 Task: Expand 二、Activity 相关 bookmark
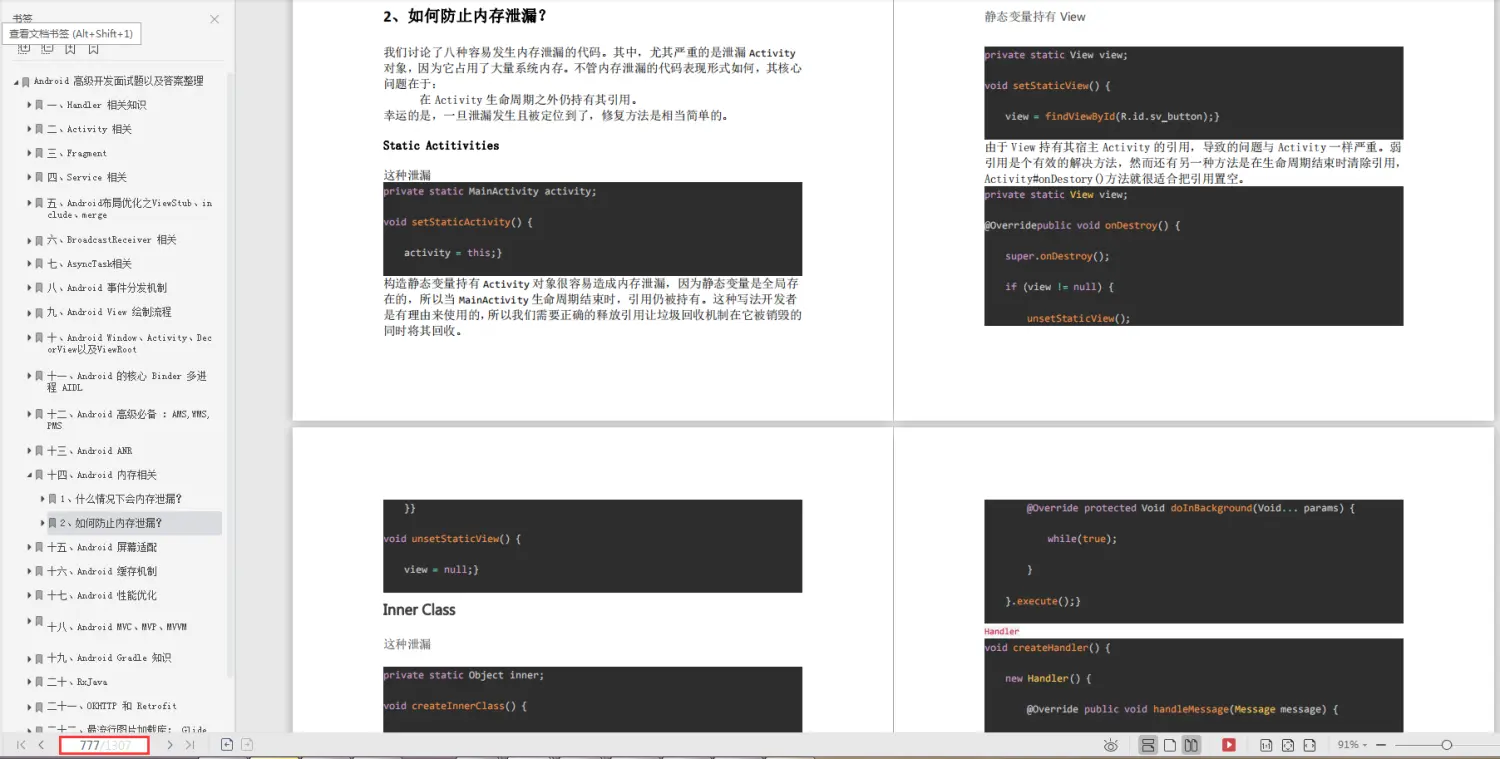click(x=29, y=129)
